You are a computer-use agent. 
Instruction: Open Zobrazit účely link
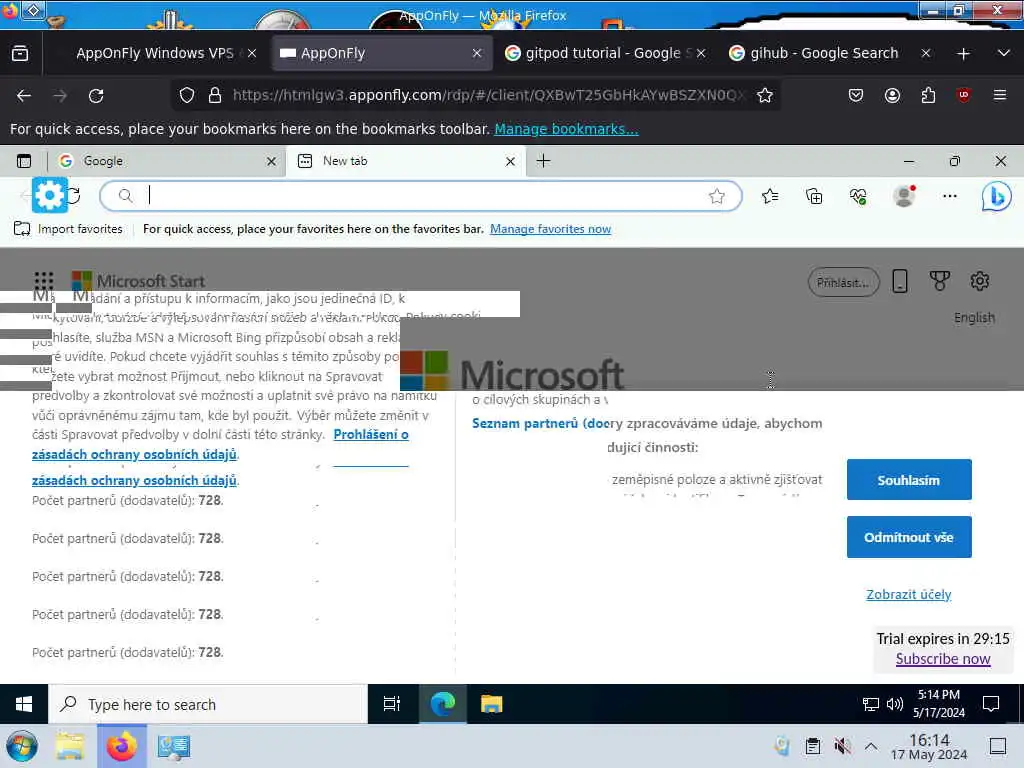pos(908,594)
